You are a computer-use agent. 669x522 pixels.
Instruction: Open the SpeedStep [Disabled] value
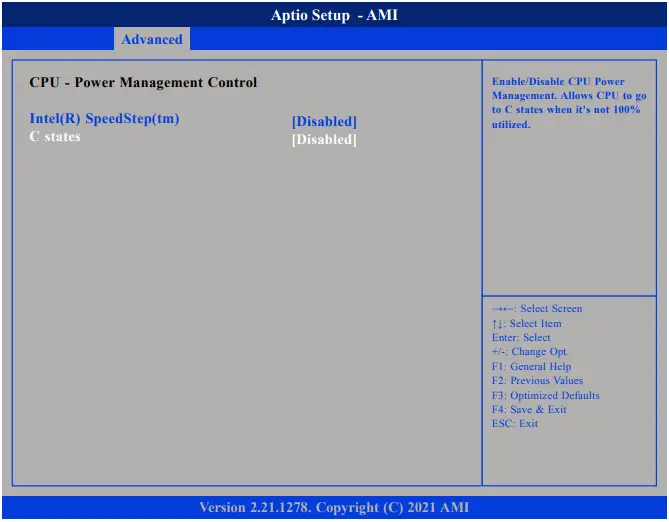click(x=324, y=122)
